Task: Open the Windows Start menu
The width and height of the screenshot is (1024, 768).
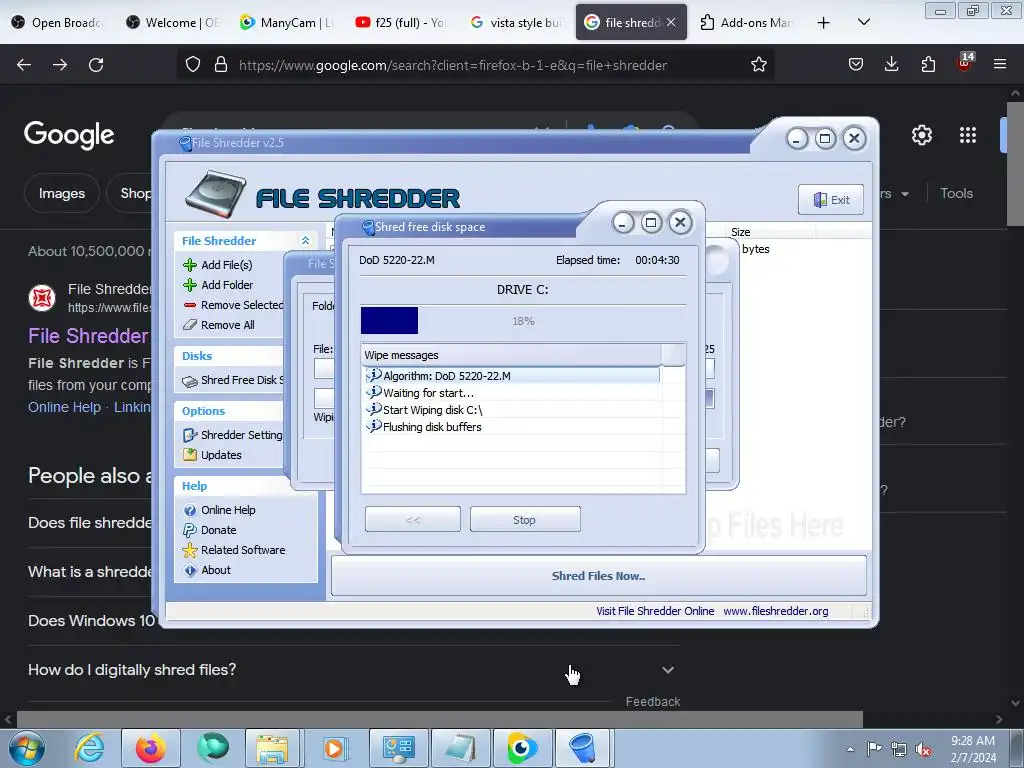Action: point(27,748)
